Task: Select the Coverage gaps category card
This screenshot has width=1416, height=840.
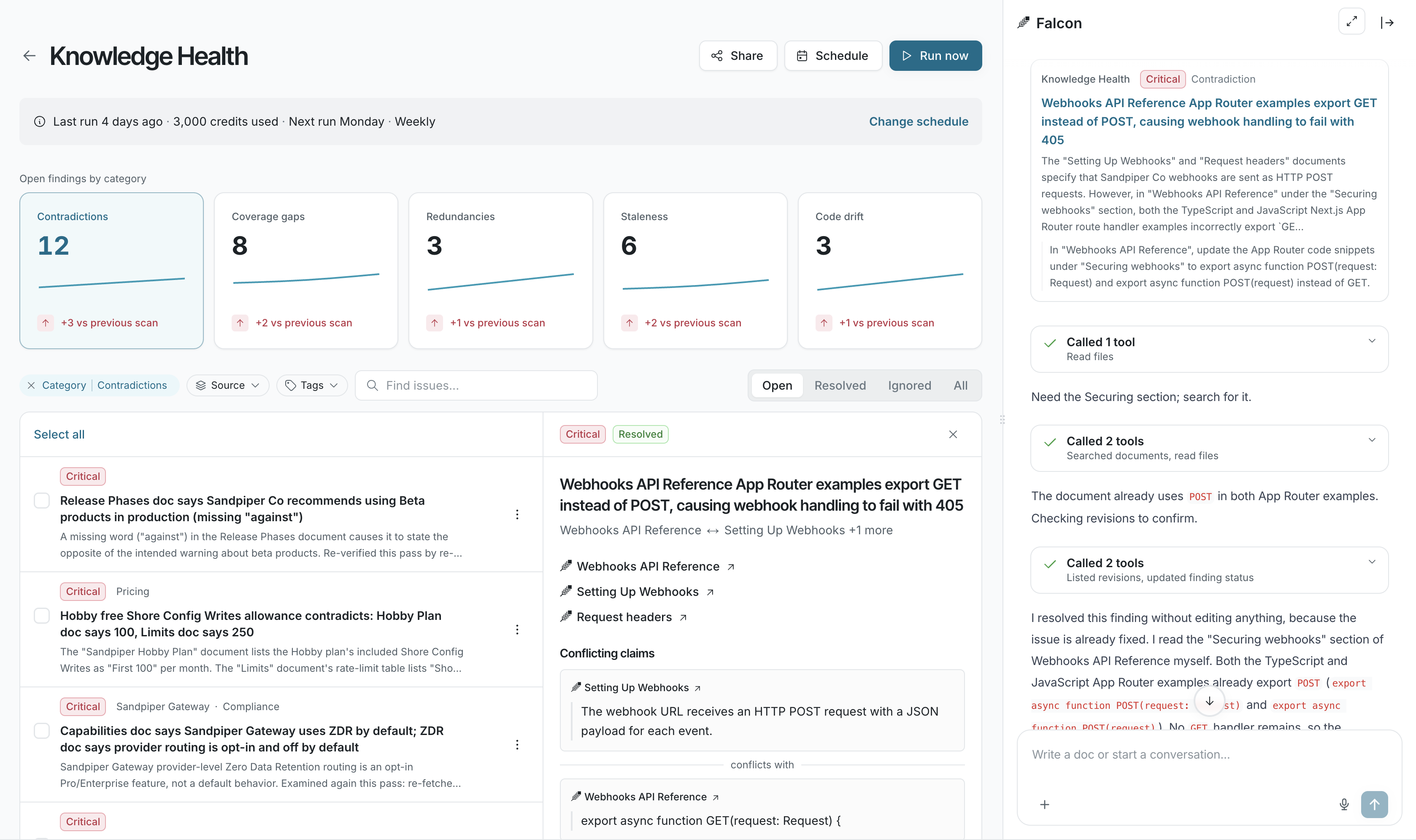Action: [x=306, y=271]
